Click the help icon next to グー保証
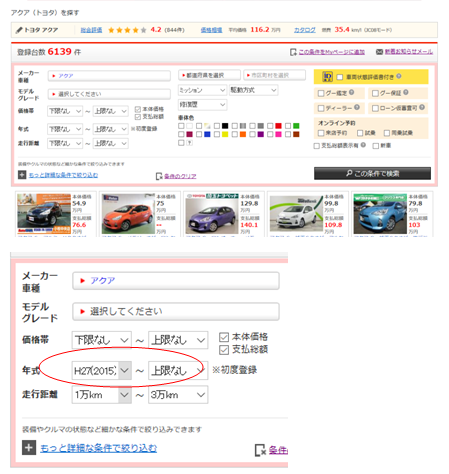The height and width of the screenshot is (474, 449). [405, 92]
